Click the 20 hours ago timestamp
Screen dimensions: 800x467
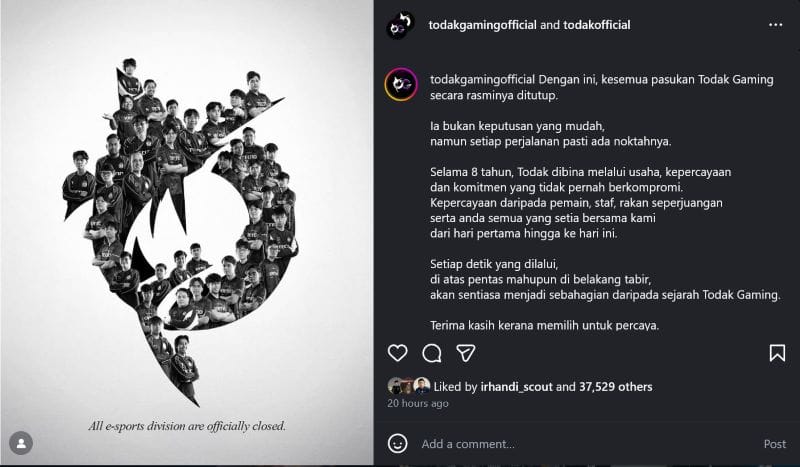(418, 403)
